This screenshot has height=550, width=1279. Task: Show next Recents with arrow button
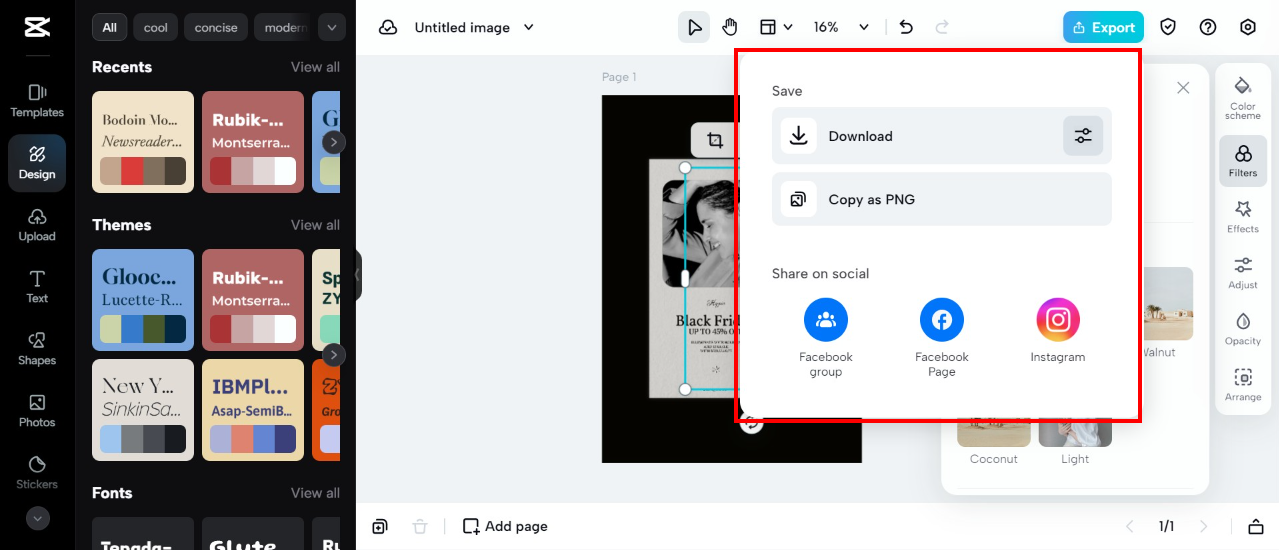[x=334, y=142]
